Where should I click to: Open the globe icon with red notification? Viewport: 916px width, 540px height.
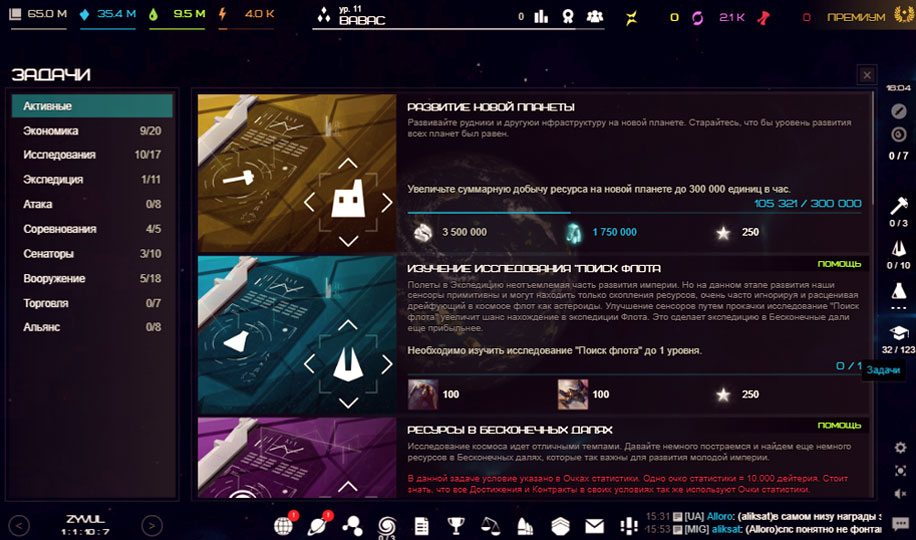click(283, 525)
